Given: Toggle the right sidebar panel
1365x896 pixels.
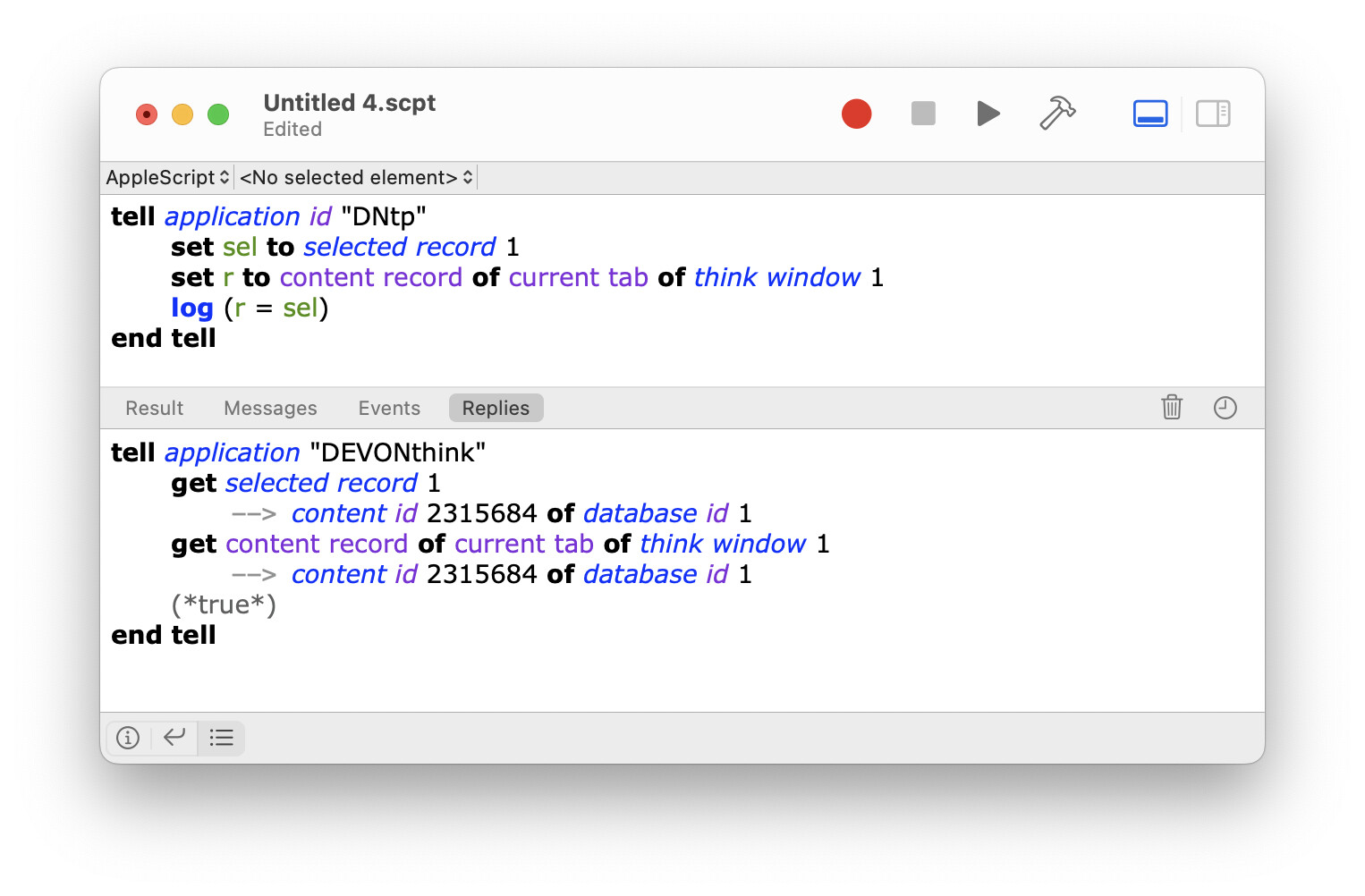Looking at the screenshot, I should tap(1213, 114).
